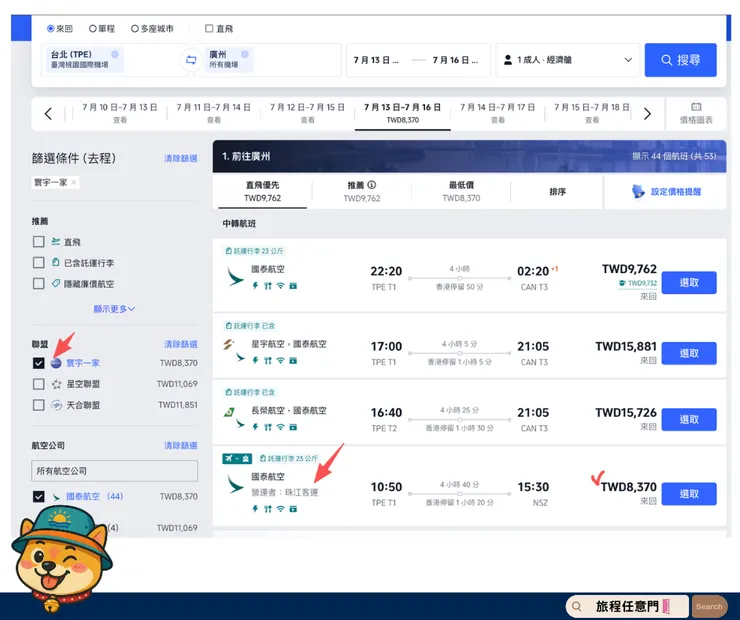The width and height of the screenshot is (740, 620).
Task: Click 清除篩選 beside 篩選條件 heading
Action: pyautogui.click(x=181, y=159)
